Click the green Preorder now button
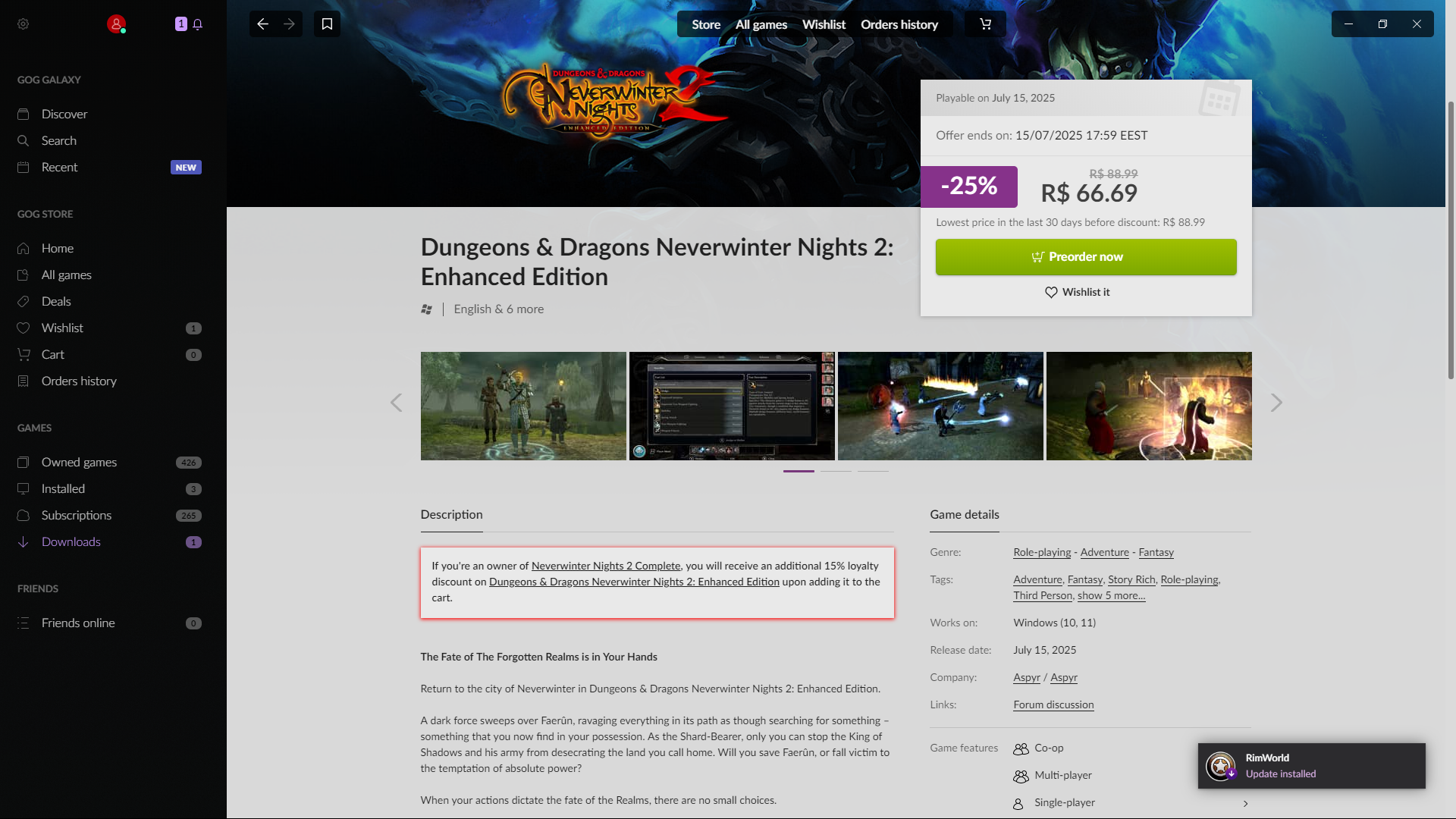This screenshot has width=1456, height=819. click(x=1086, y=257)
